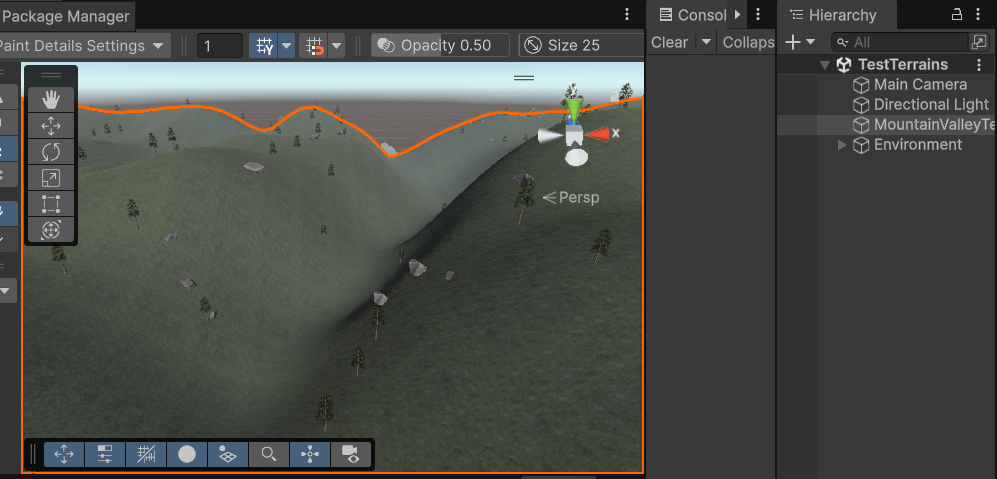
Task: Toggle the Y-axis grid visibility button
Action: [264, 46]
